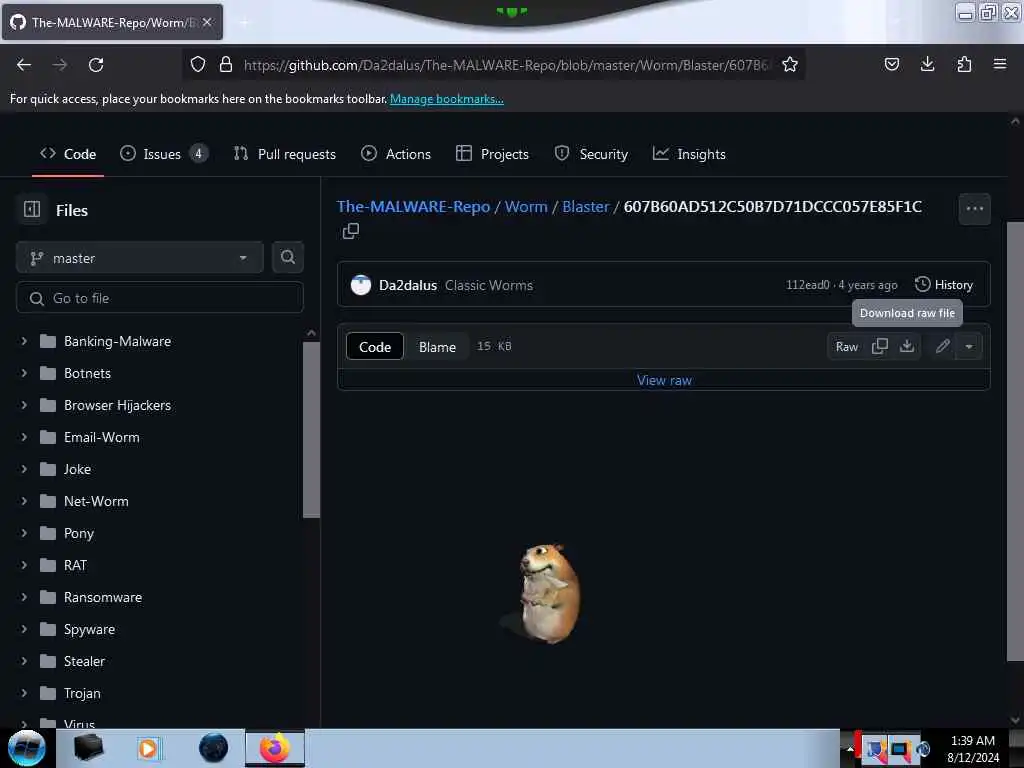The height and width of the screenshot is (768, 1024).
Task: Open the tracking protection shield icon
Action: point(198,65)
